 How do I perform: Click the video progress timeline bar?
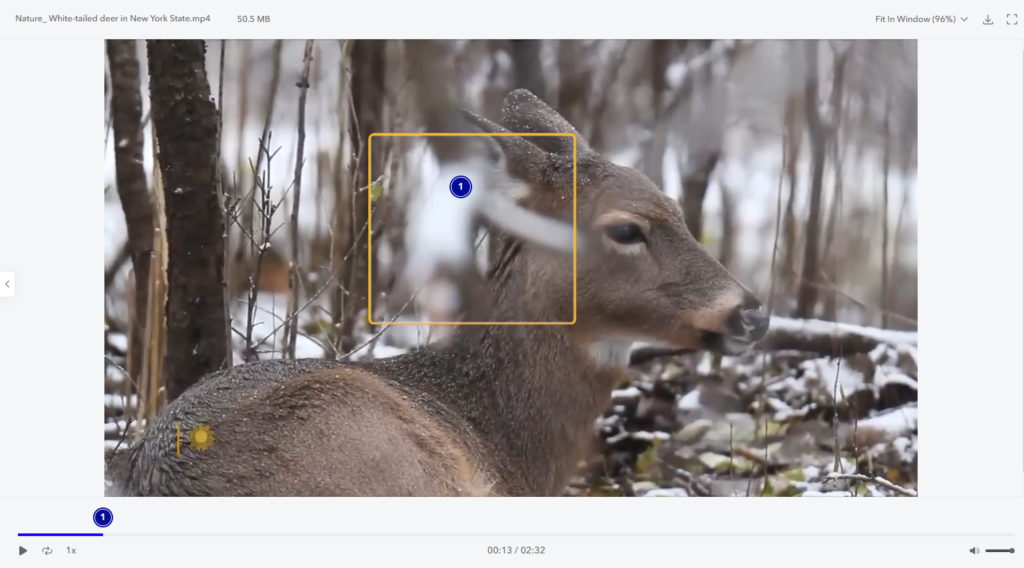click(x=516, y=534)
